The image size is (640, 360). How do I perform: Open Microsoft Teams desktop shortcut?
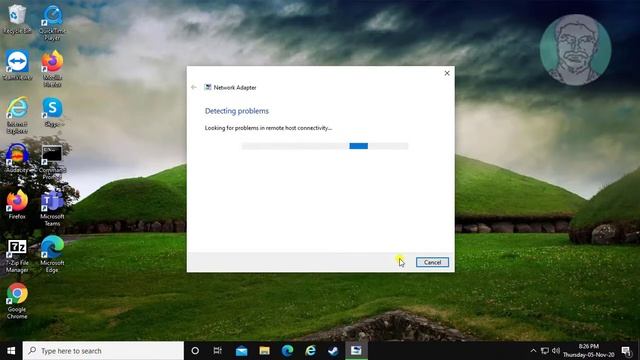click(x=52, y=208)
